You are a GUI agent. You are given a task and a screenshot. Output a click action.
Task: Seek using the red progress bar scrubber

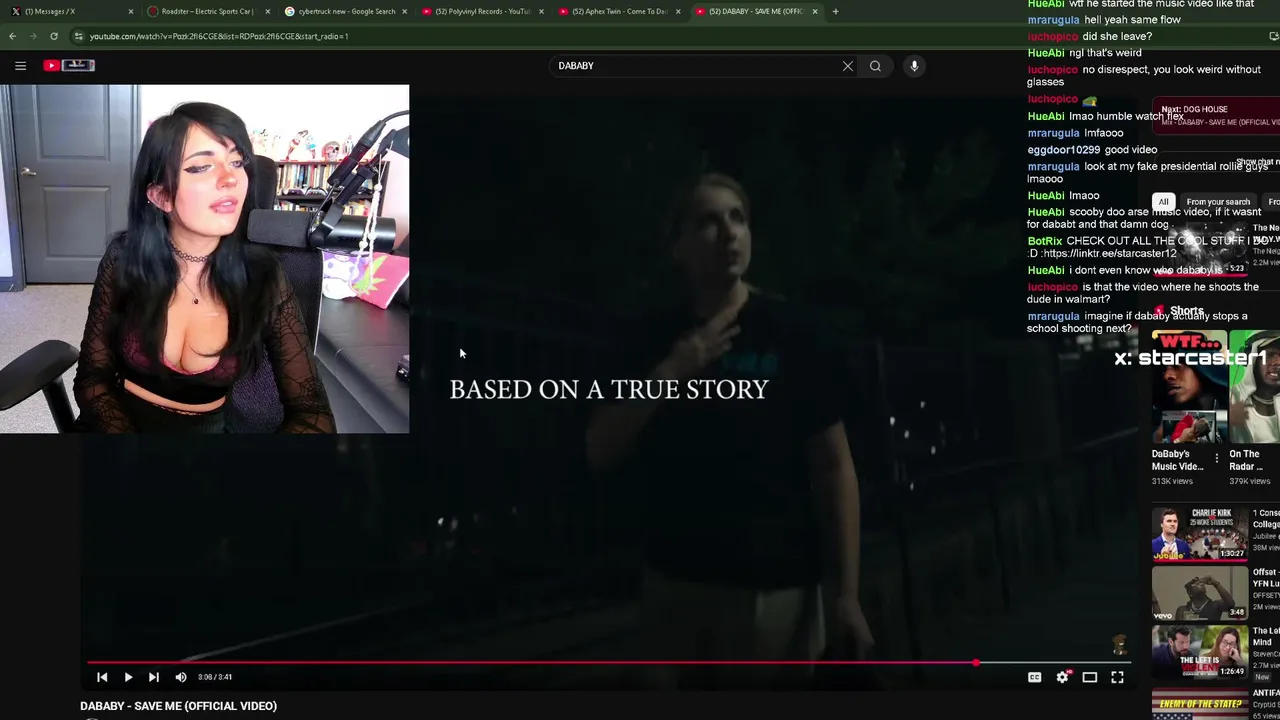(x=975, y=662)
